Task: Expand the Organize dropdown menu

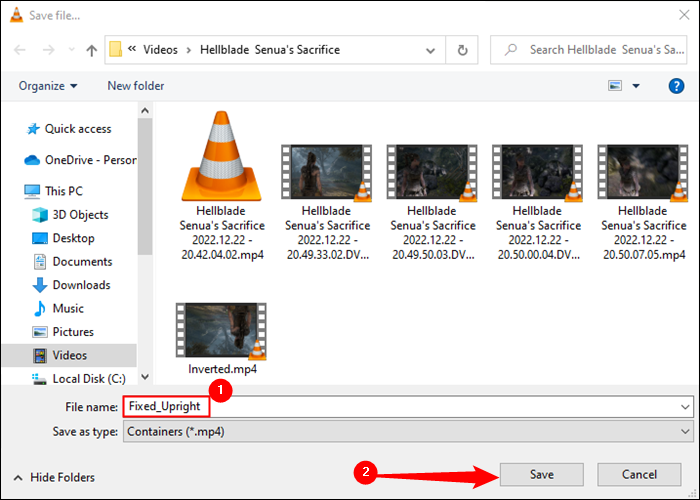Action: pyautogui.click(x=47, y=86)
